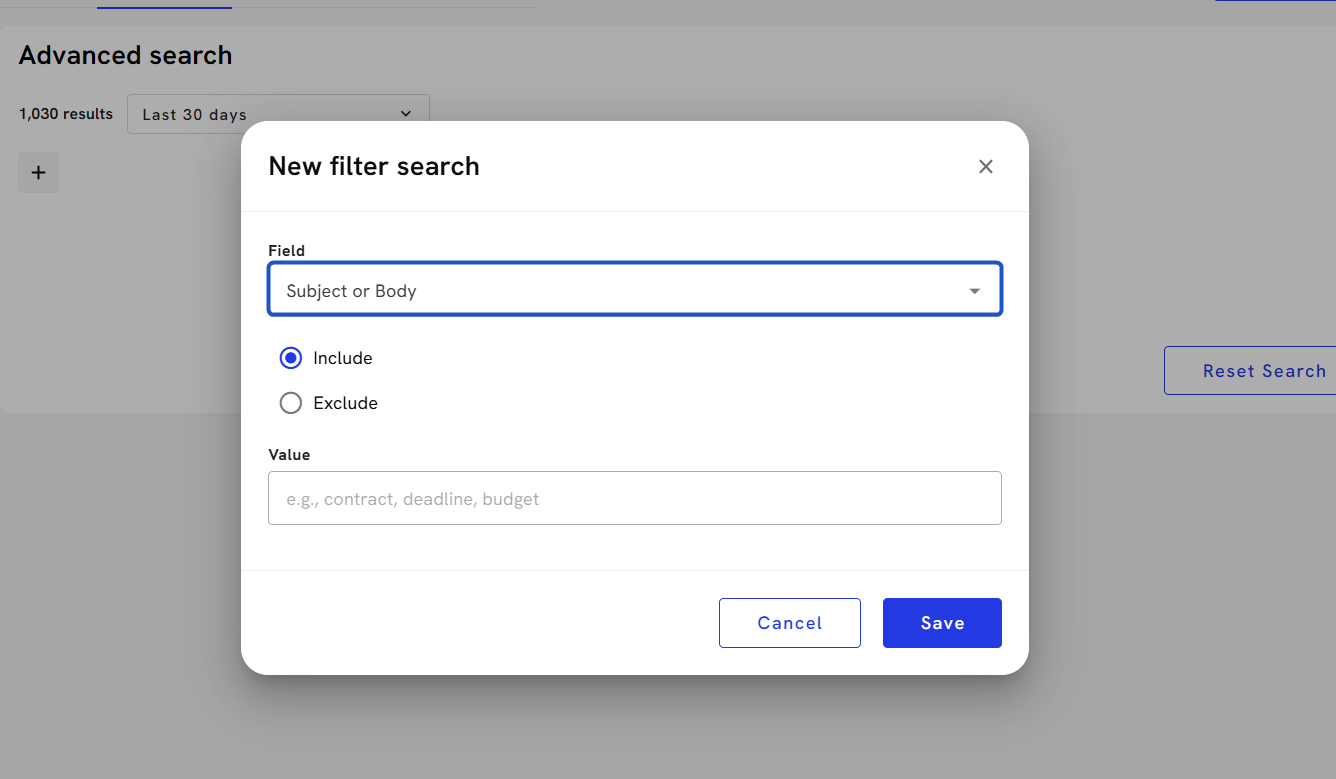Screen dimensions: 1336x779
Task: Select the Exclude radio button
Action: click(291, 403)
